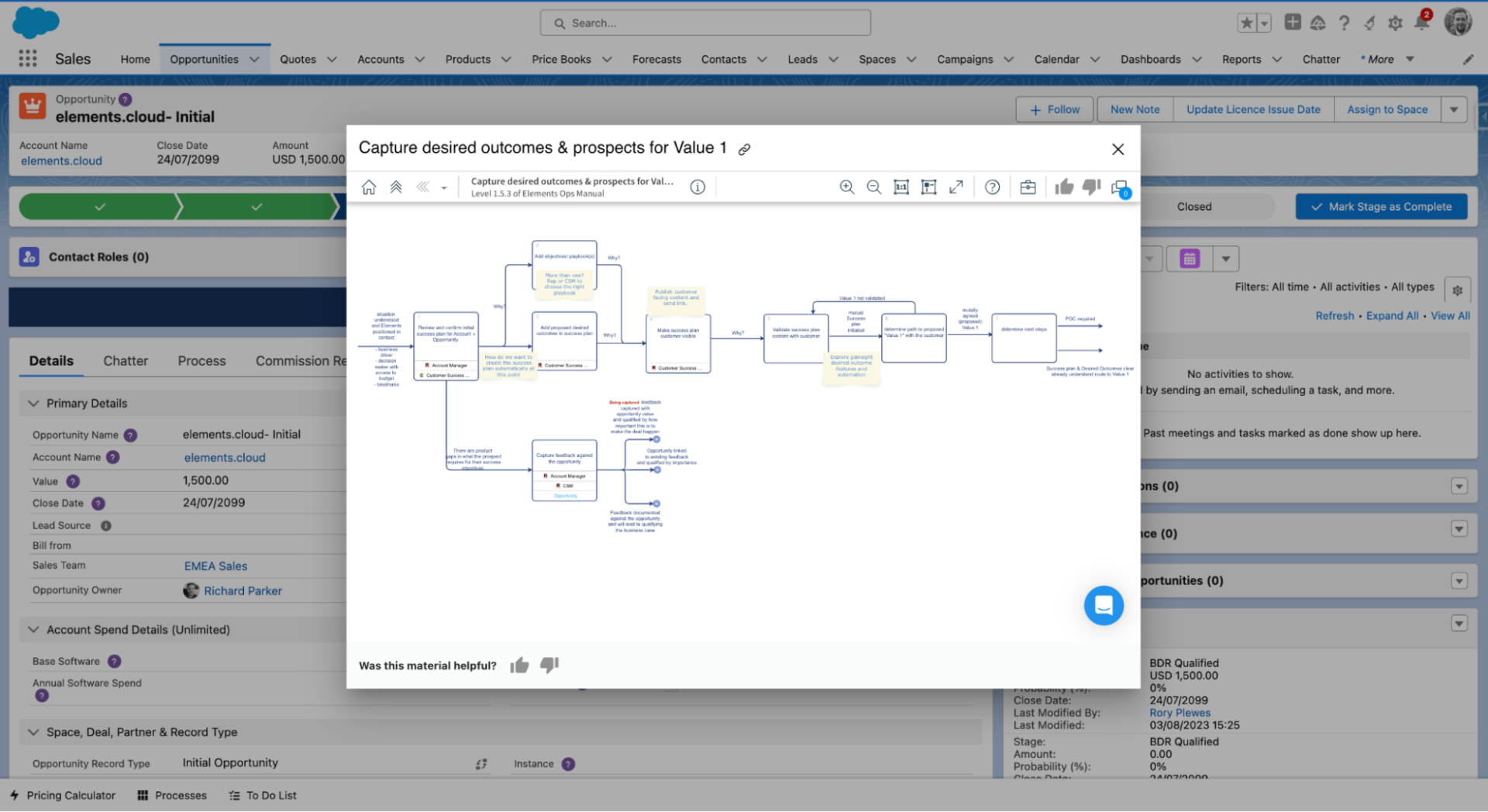Zoom in on the process diagram
This screenshot has width=1488, height=812.
[846, 187]
